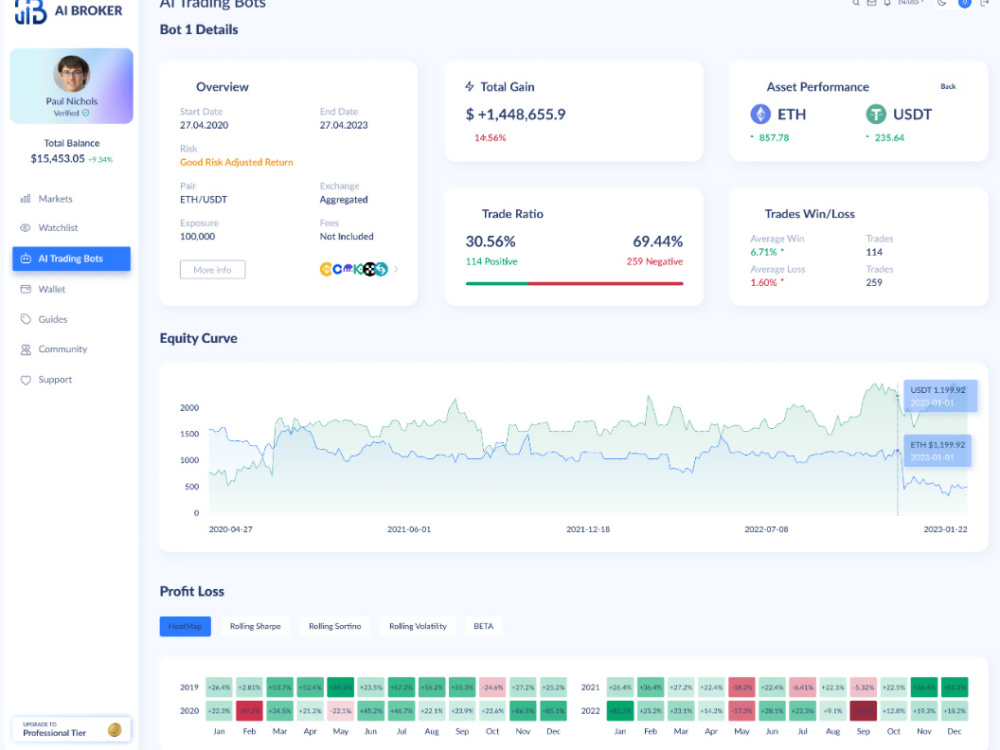Click the 114 Positive label

click(x=492, y=261)
